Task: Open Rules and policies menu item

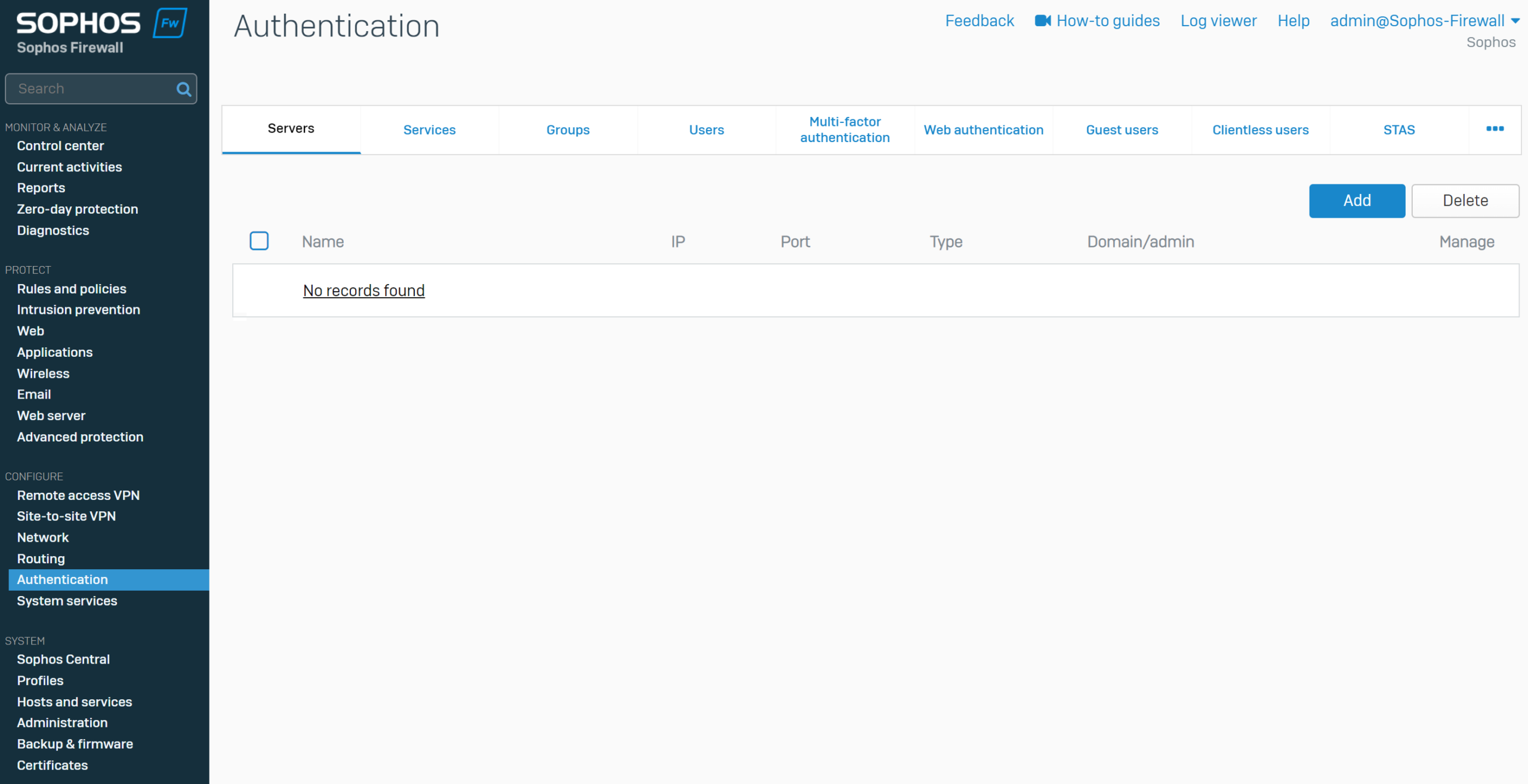Action: [x=72, y=289]
